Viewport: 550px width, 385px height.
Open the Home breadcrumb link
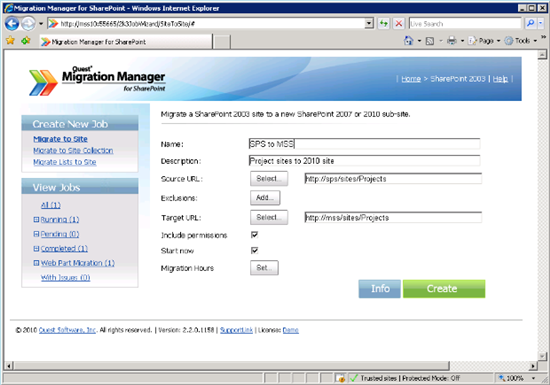411,79
